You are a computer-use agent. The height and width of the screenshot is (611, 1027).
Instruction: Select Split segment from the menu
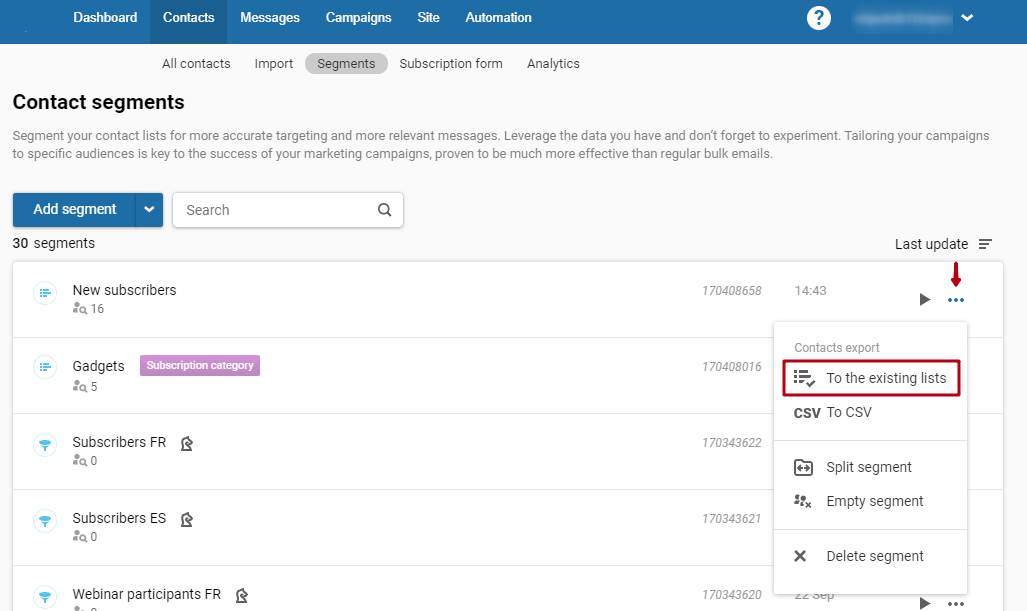[x=870, y=467]
